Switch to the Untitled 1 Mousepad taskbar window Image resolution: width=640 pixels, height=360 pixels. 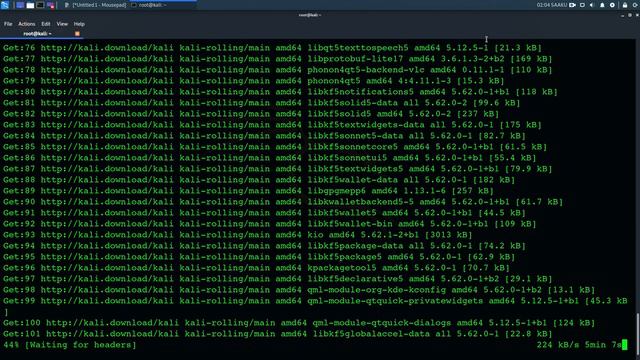click(96, 5)
